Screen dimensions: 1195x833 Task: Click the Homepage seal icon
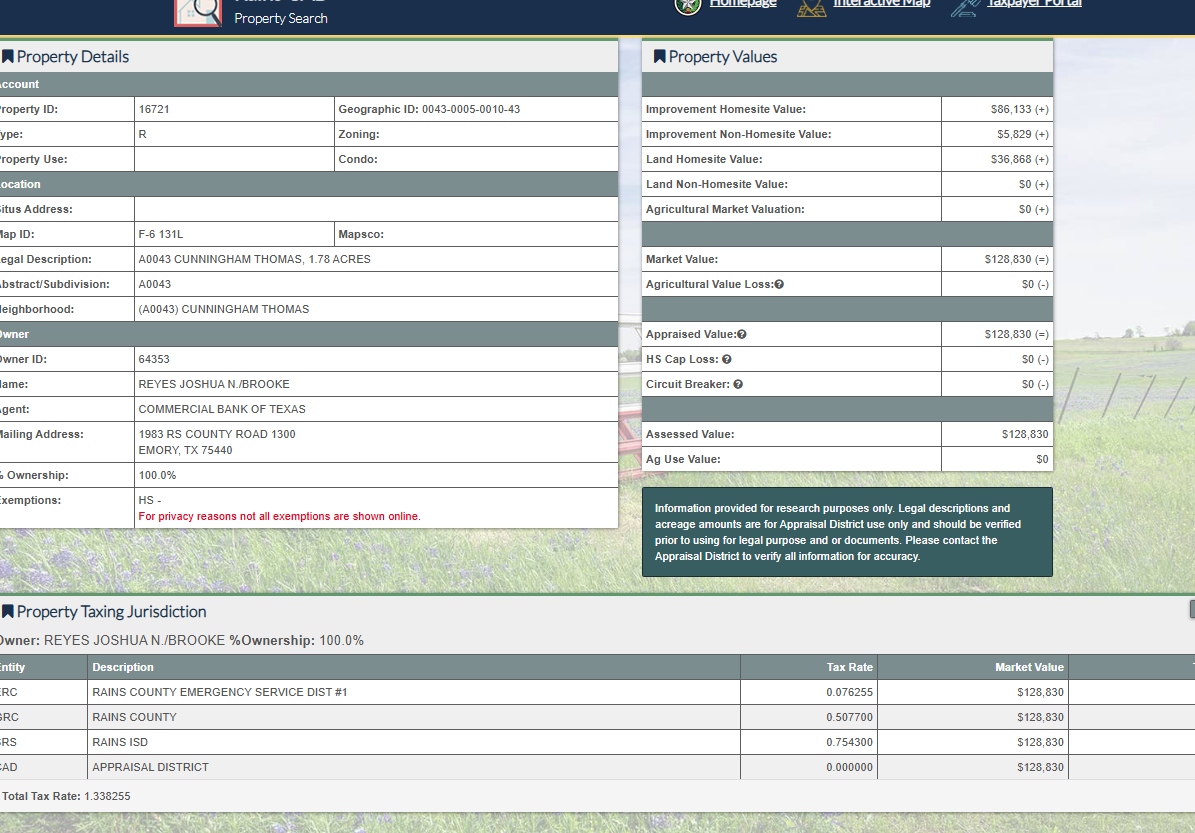click(x=688, y=5)
